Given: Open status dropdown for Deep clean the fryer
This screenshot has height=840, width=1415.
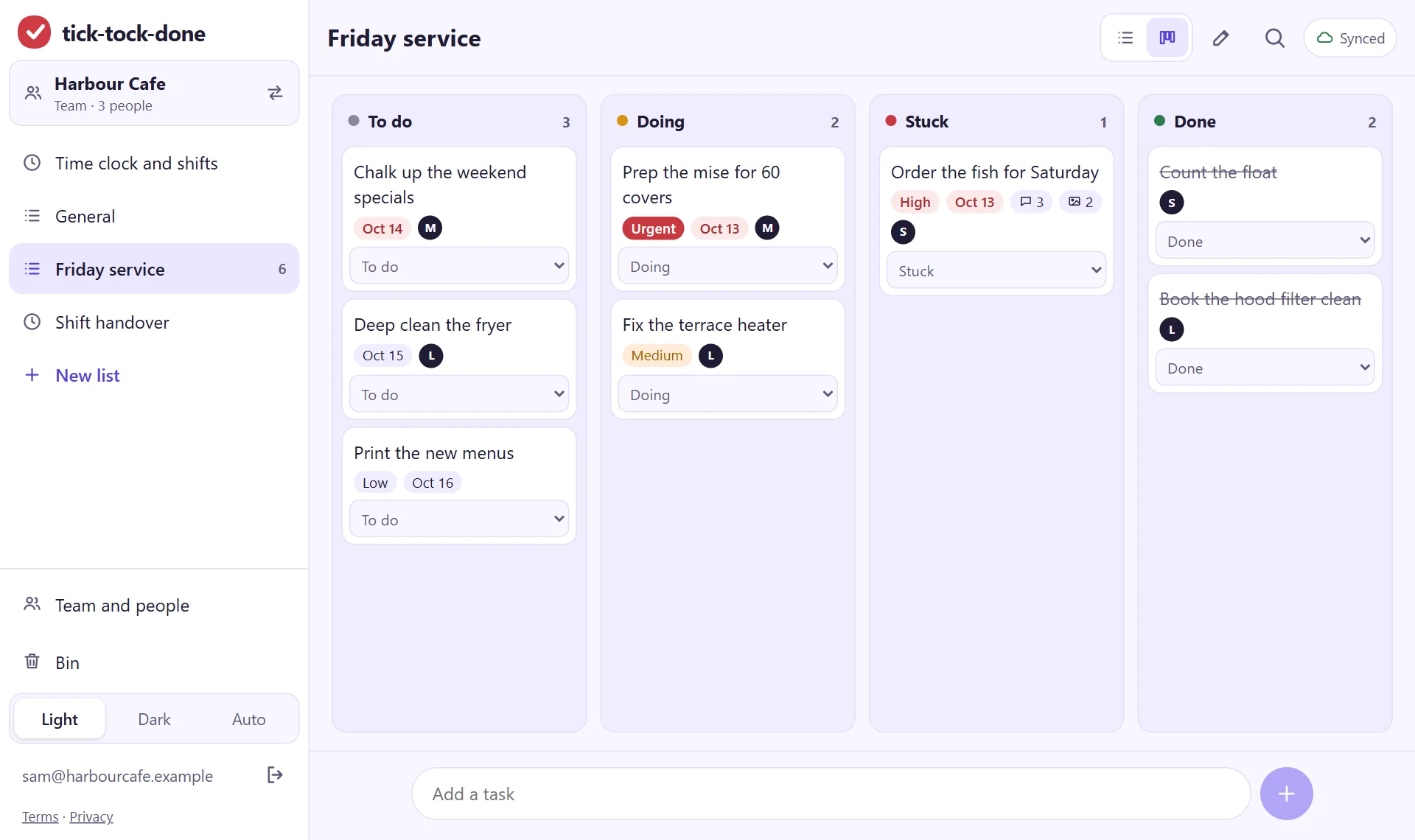Looking at the screenshot, I should [x=459, y=394].
